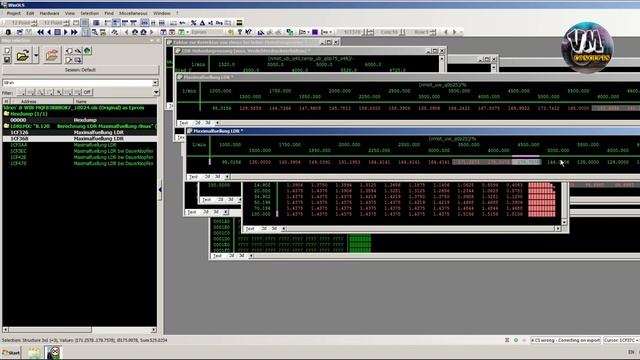Switch to 2d tab in Maximalfuellung LDR window
This screenshot has height=360, width=640.
click(207, 177)
